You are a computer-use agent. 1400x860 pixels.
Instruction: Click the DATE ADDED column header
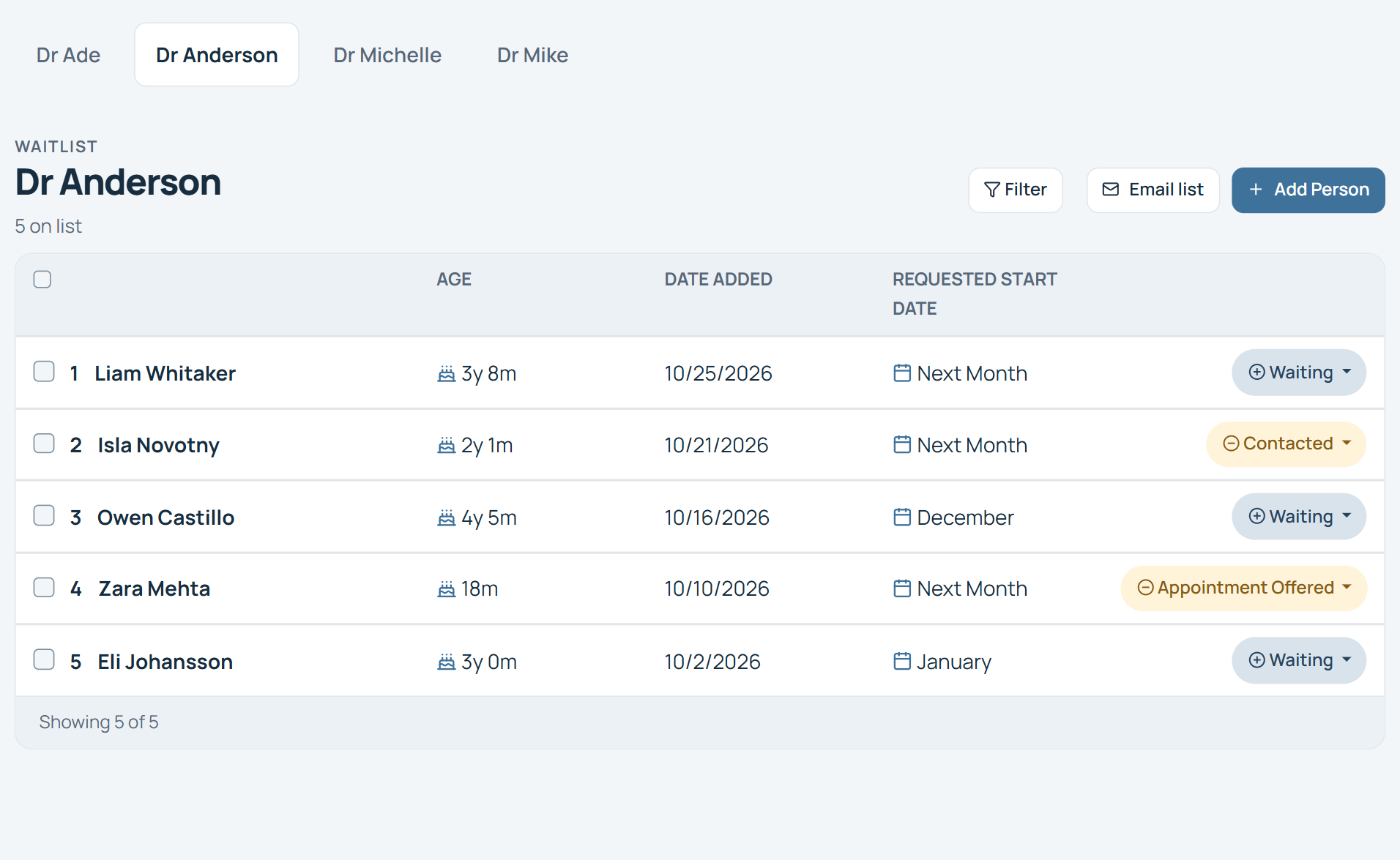718,279
